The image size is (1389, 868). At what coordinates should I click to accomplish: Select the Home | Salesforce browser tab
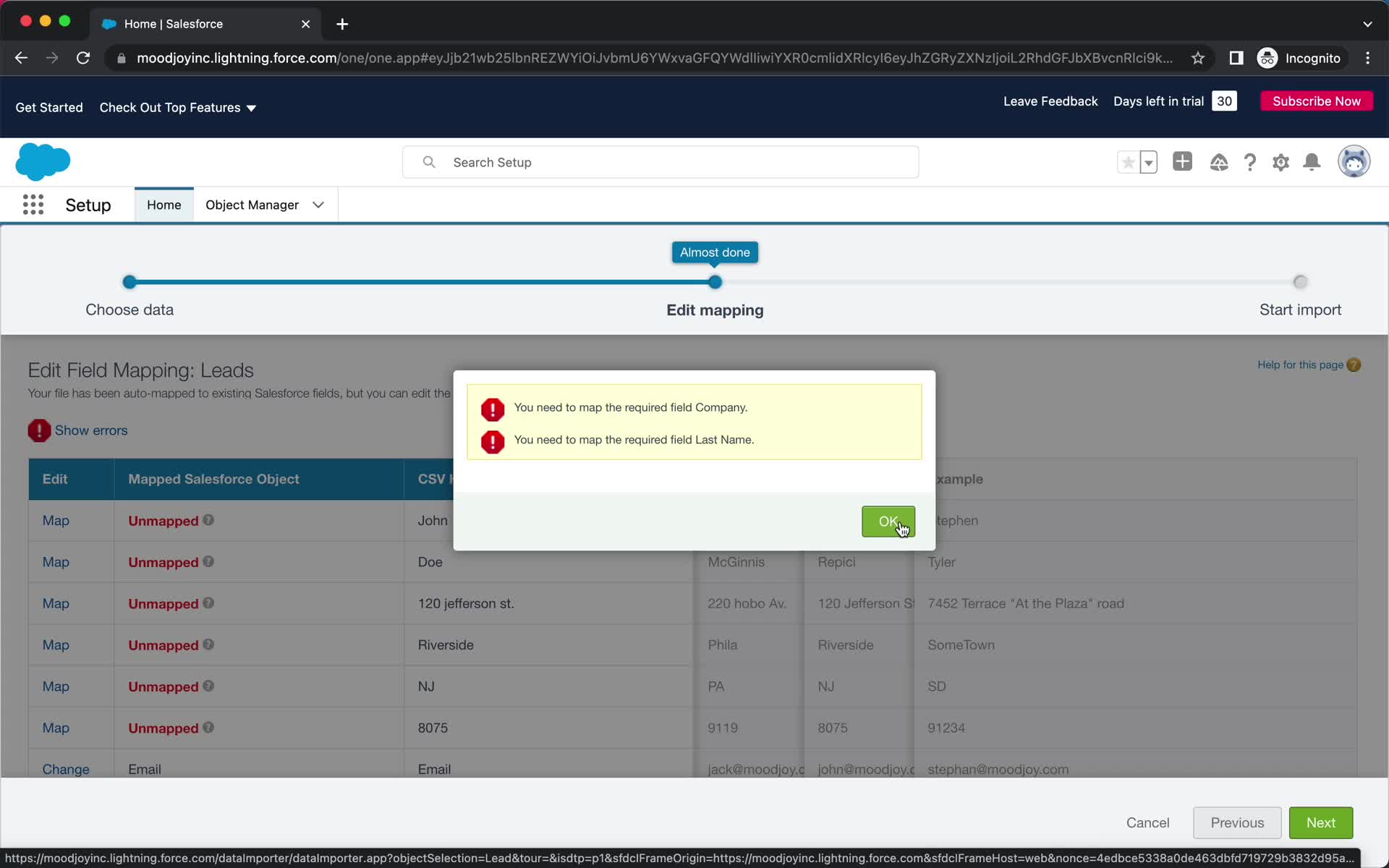point(204,24)
